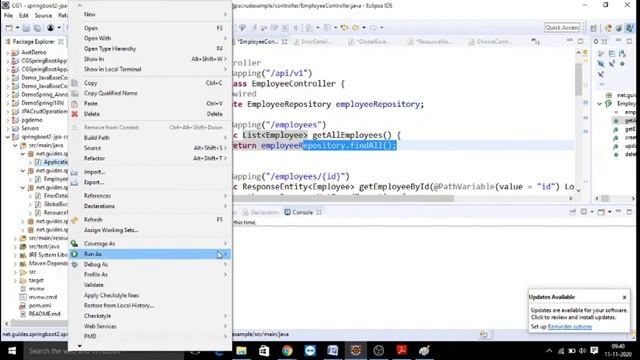
Task: Open the Console tab
Action: [302, 212]
